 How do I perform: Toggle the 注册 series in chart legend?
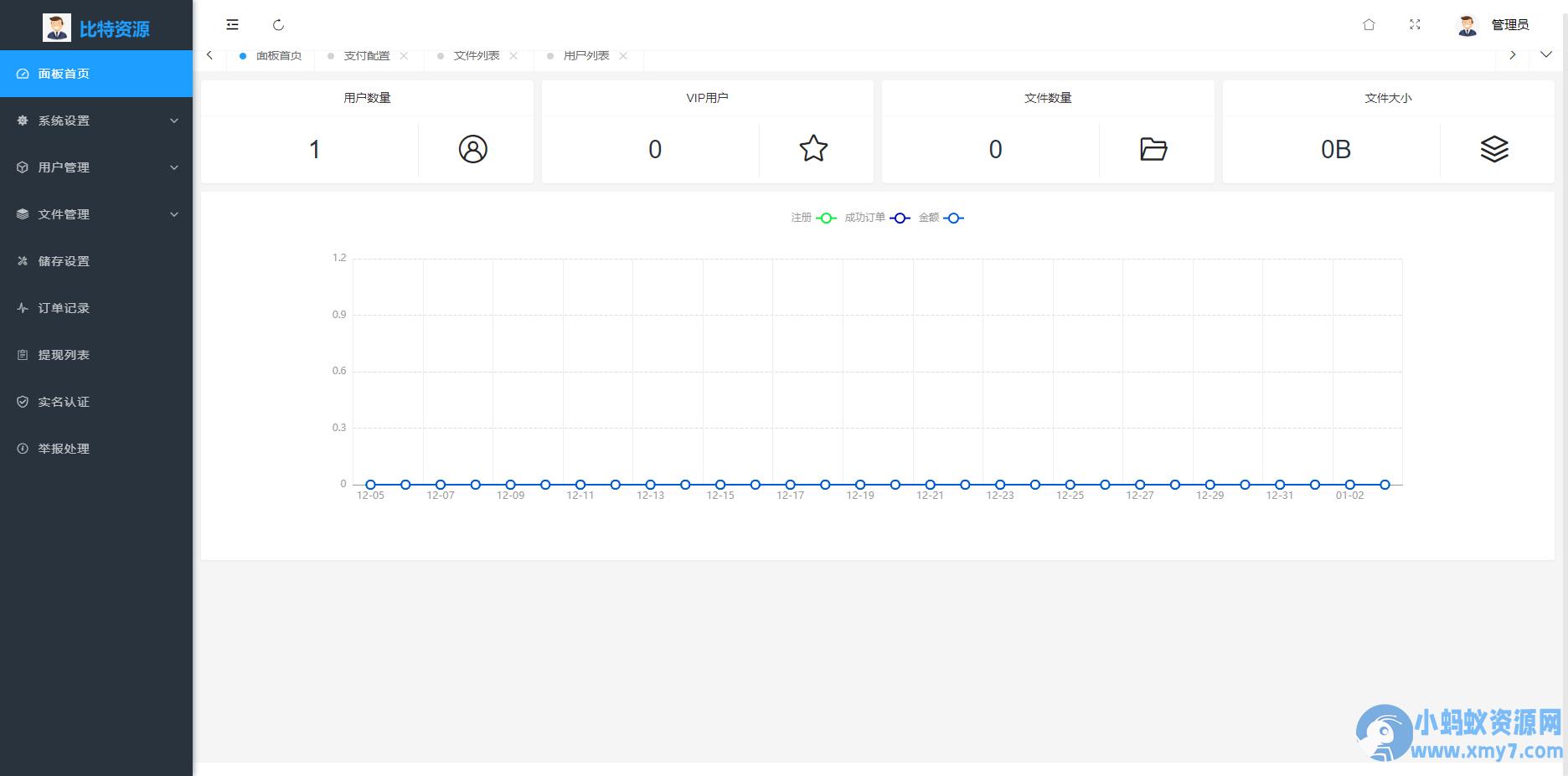[813, 218]
